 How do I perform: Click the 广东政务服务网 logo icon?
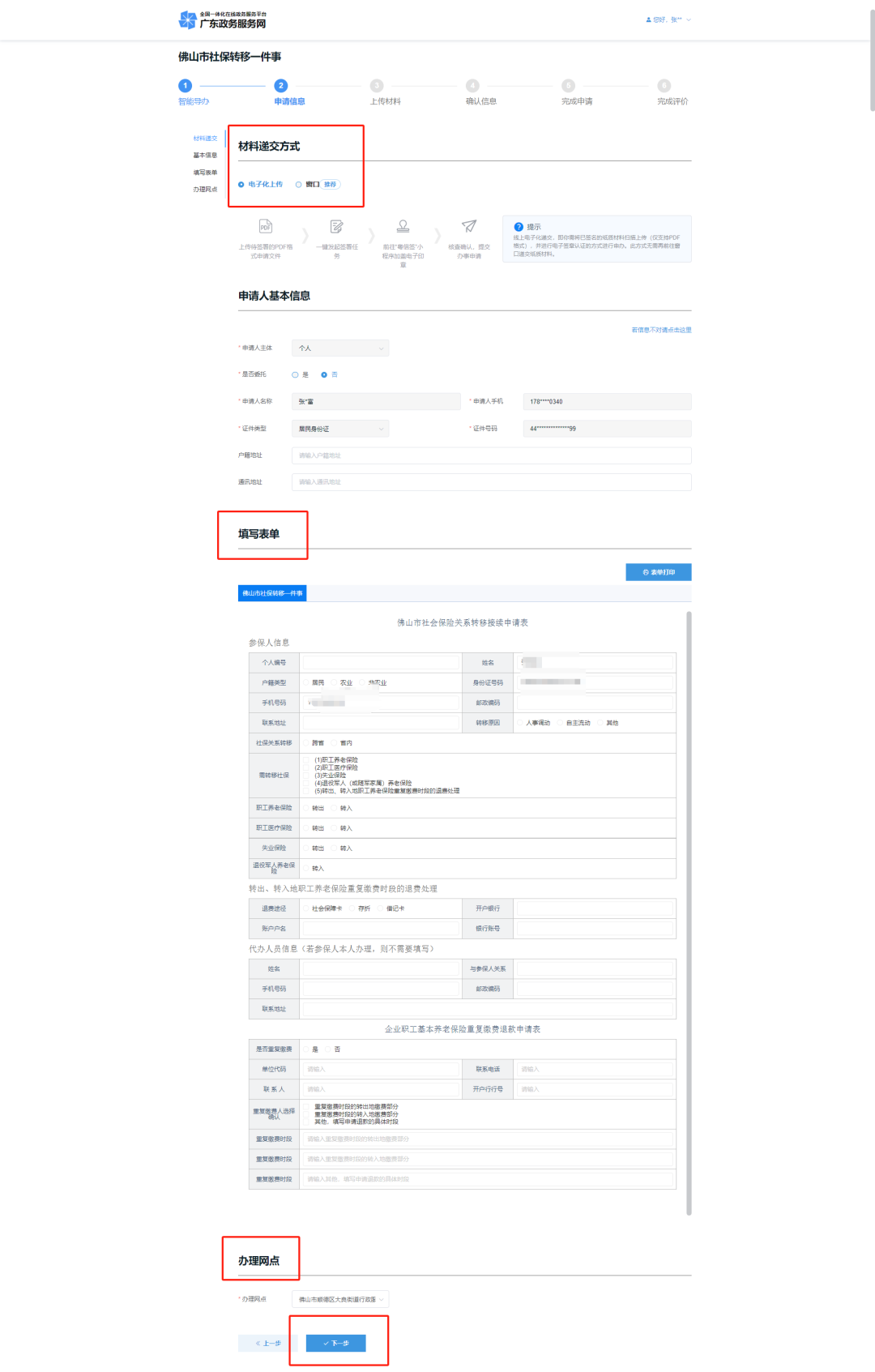(x=187, y=19)
